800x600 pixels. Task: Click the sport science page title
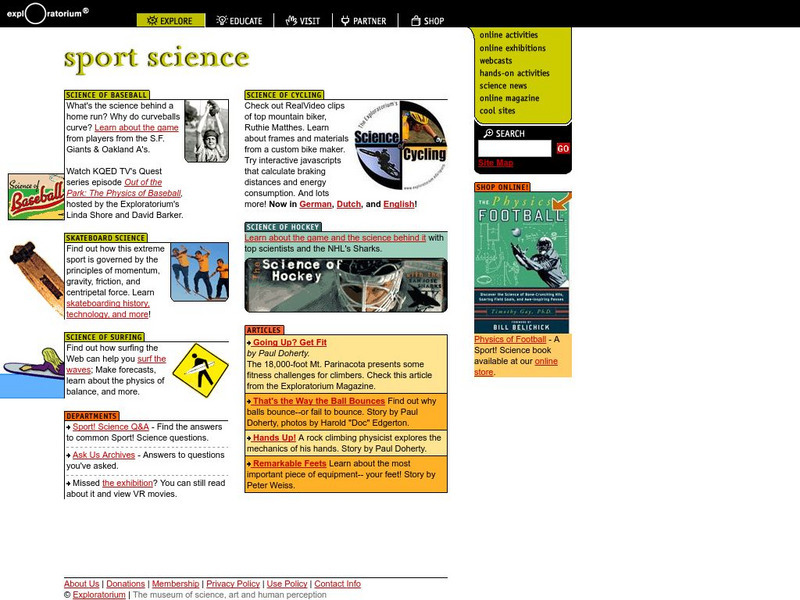(157, 59)
